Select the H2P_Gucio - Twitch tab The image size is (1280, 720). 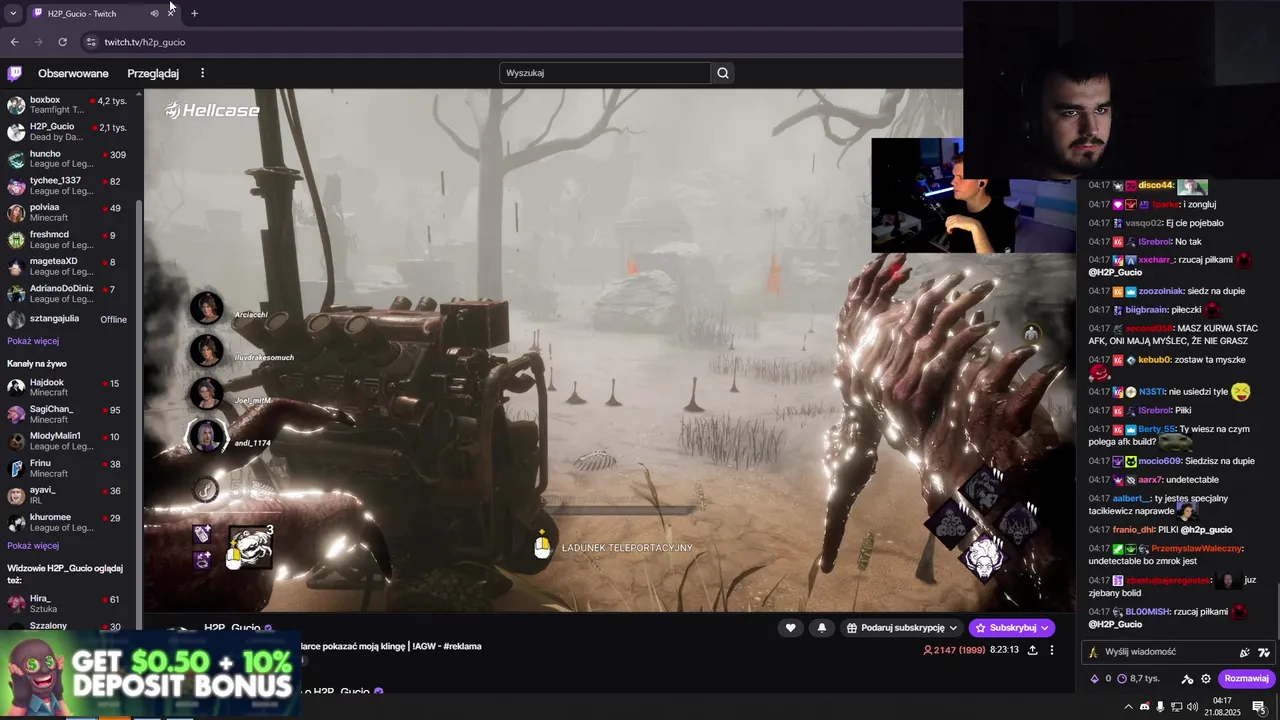[102, 13]
